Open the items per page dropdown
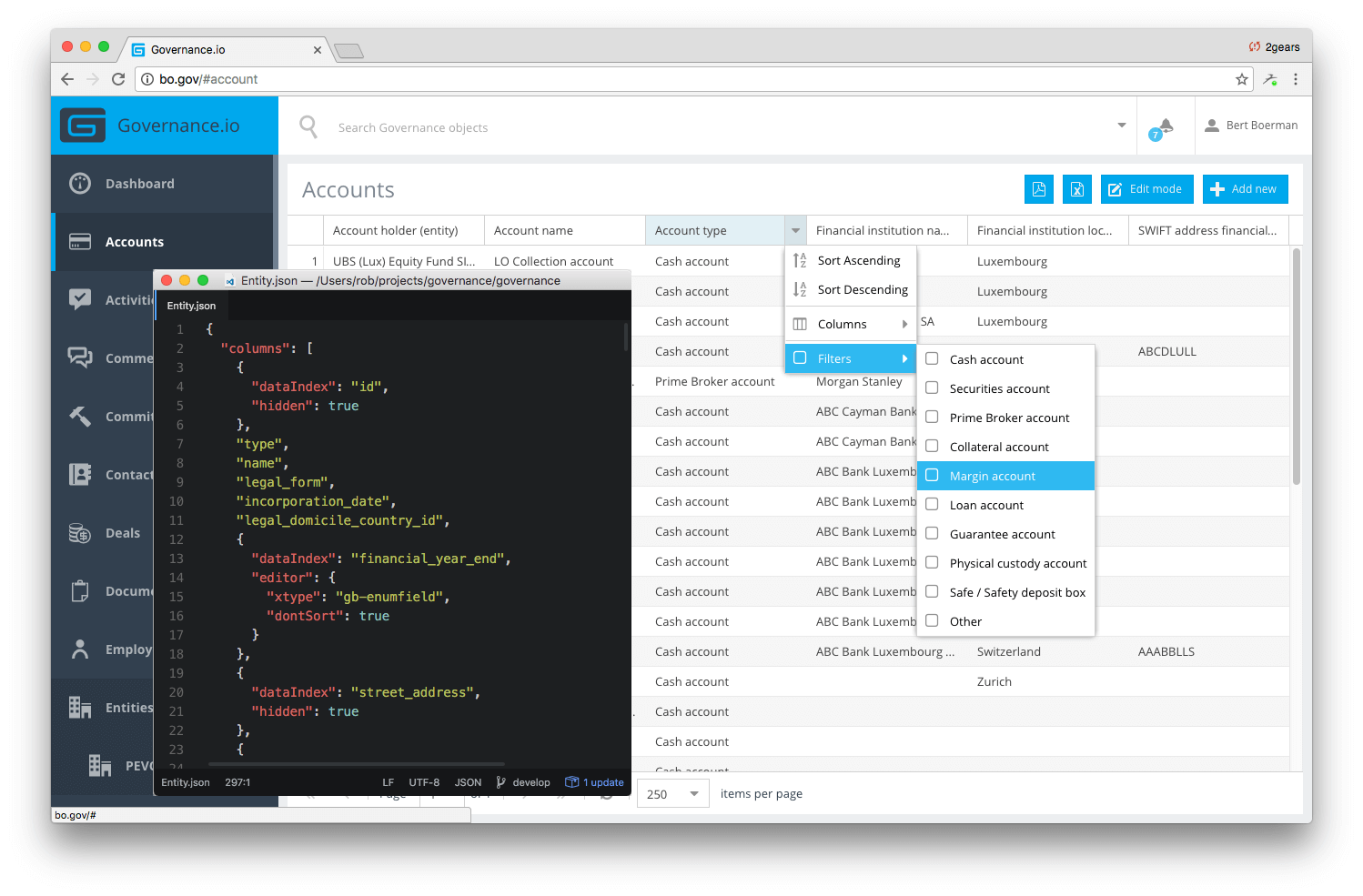The height and width of the screenshot is (896, 1363). [x=673, y=794]
